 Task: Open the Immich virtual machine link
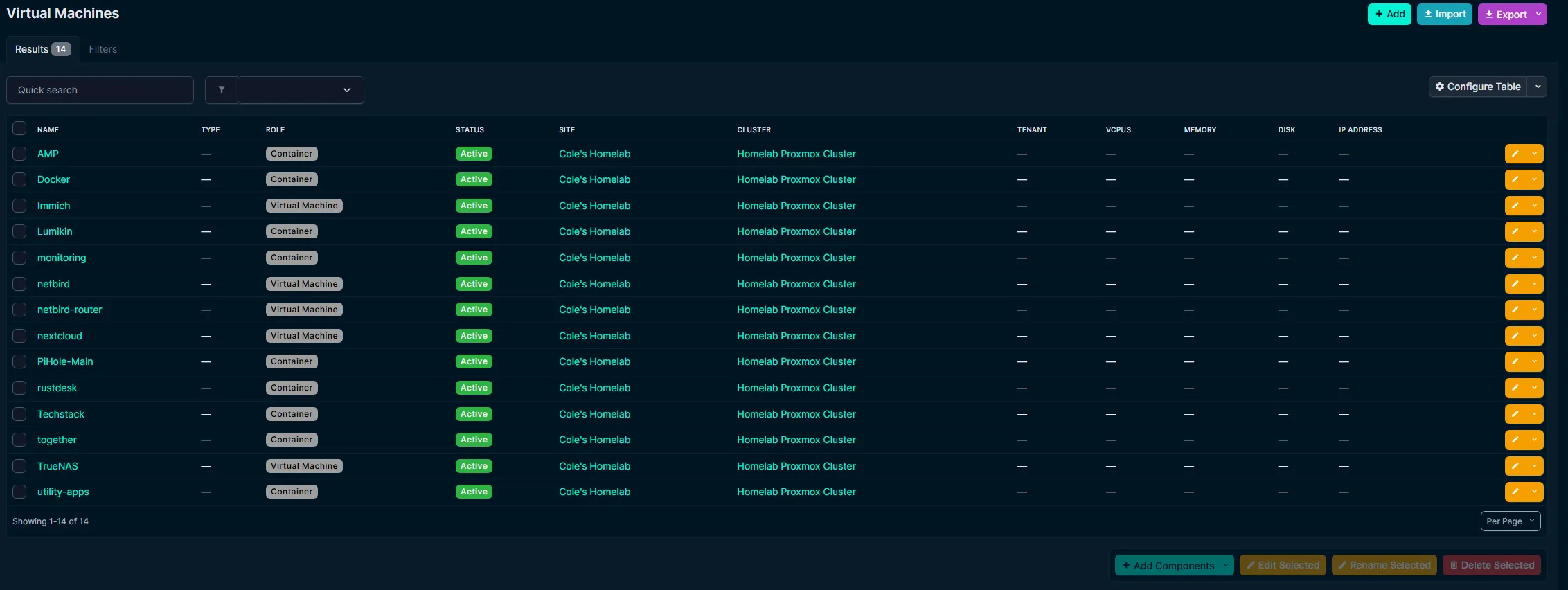(53, 206)
